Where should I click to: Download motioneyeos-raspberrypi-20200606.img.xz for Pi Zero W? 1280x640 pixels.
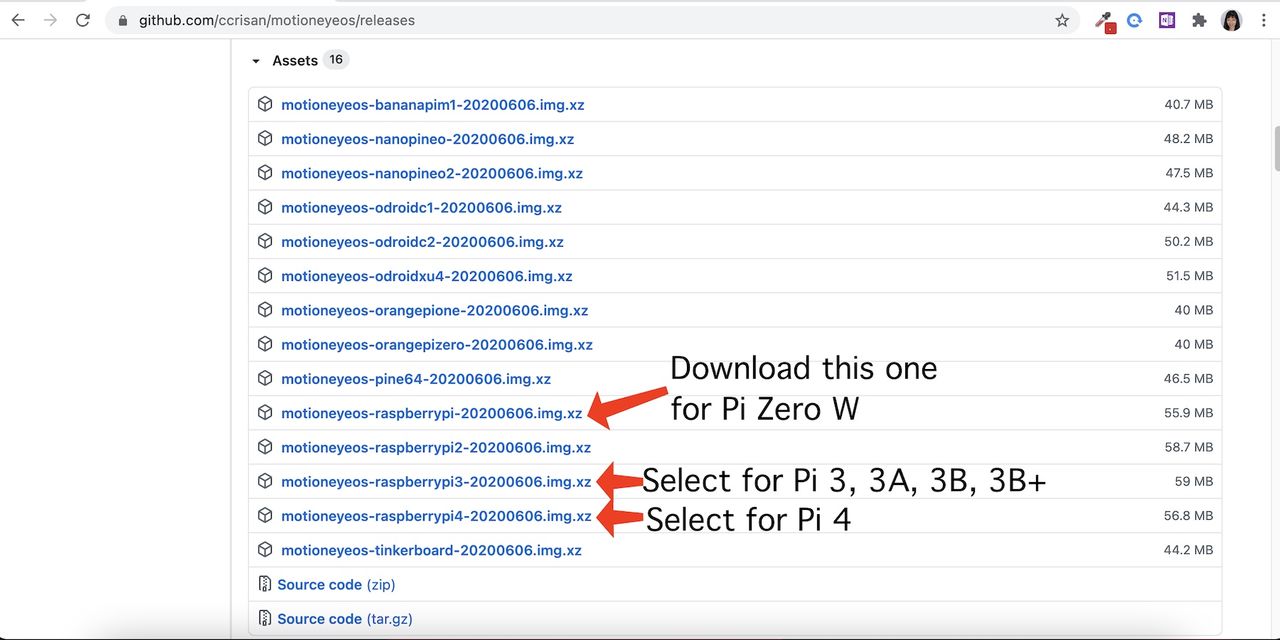click(x=431, y=413)
